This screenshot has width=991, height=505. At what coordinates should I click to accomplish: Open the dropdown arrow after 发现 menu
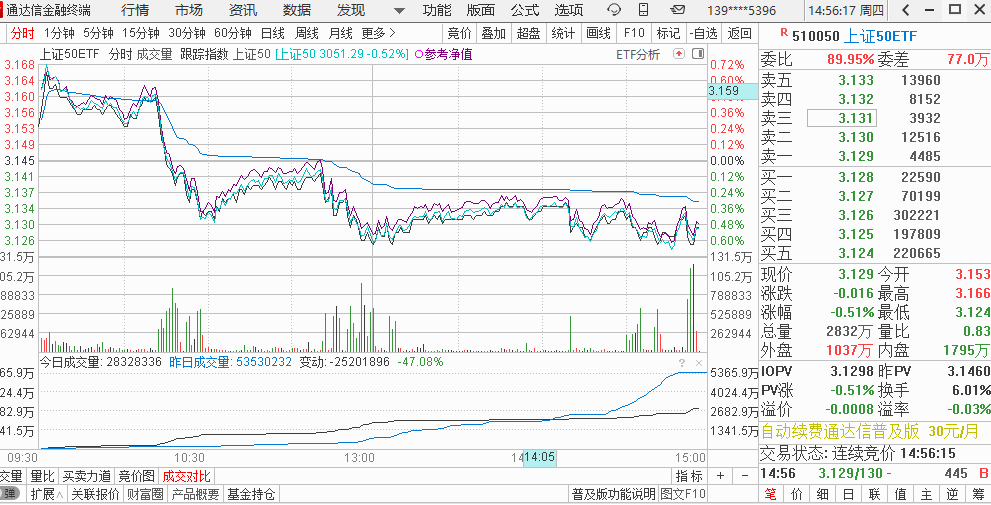tap(399, 11)
